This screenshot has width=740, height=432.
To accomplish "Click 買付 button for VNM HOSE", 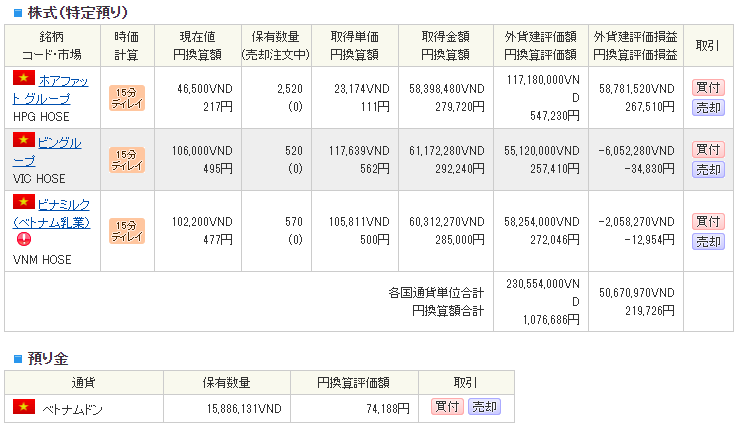I will coord(708,221).
